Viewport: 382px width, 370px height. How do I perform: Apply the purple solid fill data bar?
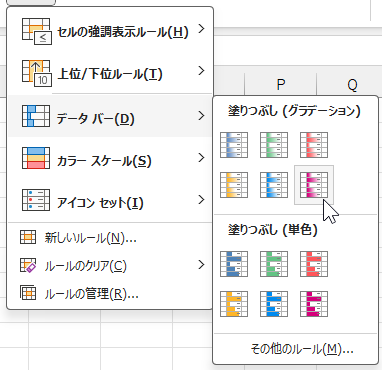(x=314, y=304)
